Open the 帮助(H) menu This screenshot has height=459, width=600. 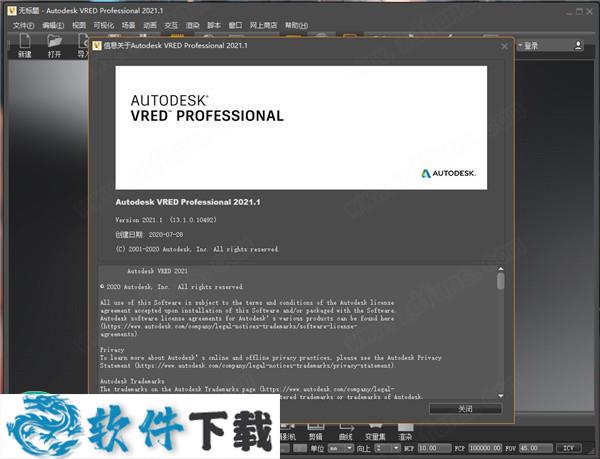[296, 26]
